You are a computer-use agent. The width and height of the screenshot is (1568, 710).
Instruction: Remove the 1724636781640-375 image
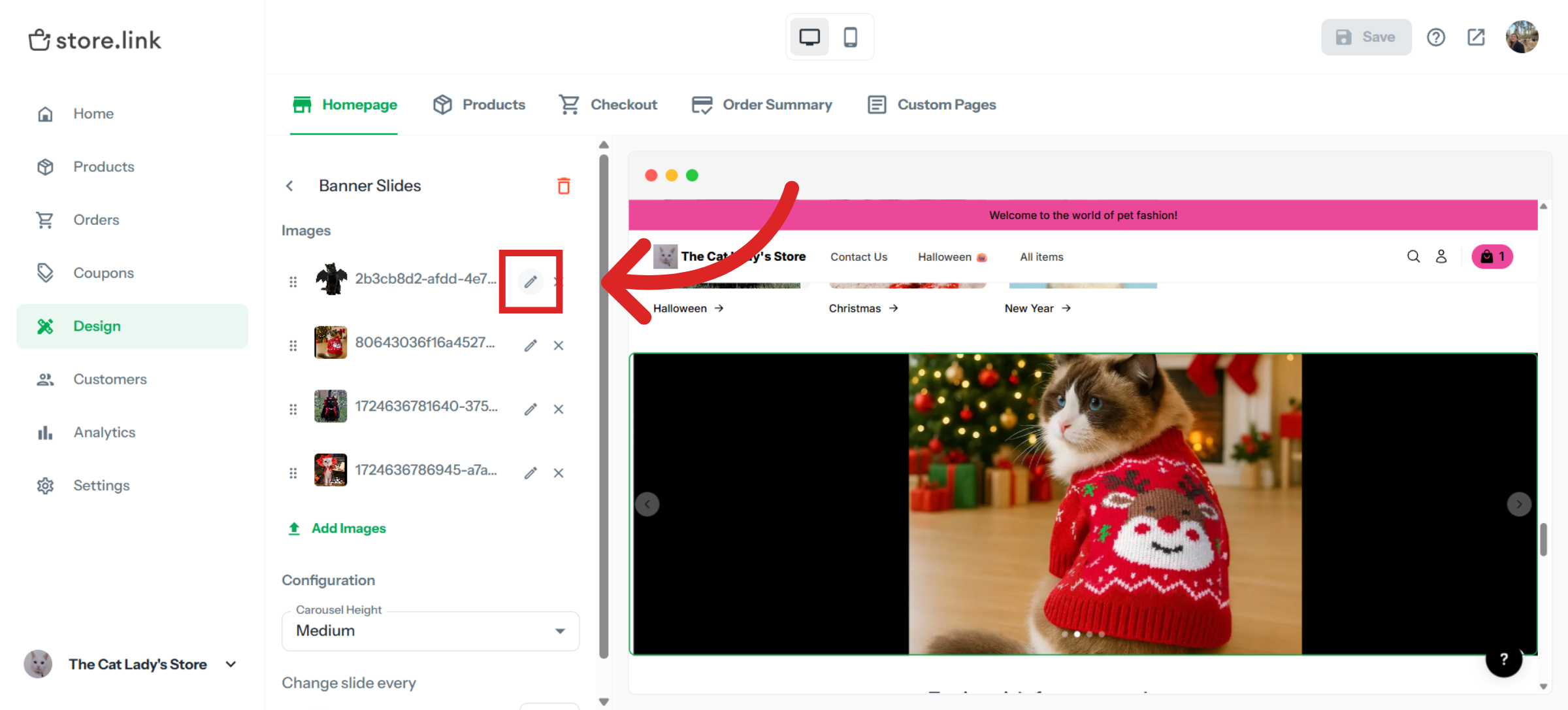(x=559, y=409)
